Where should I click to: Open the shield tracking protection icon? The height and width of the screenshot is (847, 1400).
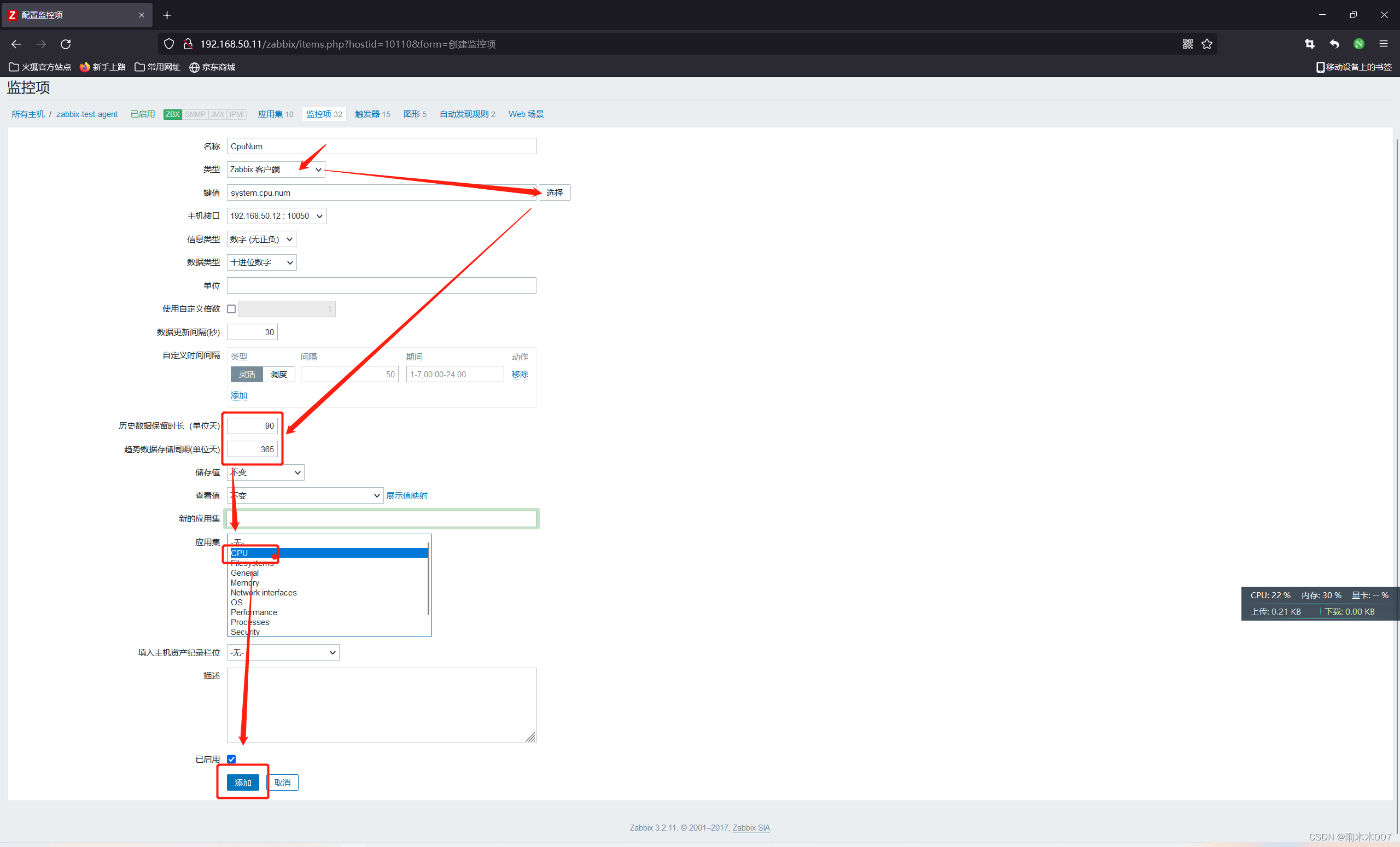coord(169,44)
